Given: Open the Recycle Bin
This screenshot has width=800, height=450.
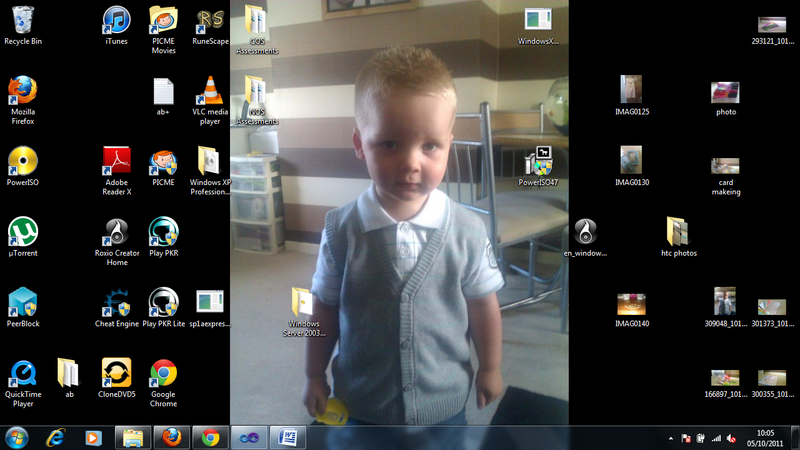Looking at the screenshot, I should 22,20.
